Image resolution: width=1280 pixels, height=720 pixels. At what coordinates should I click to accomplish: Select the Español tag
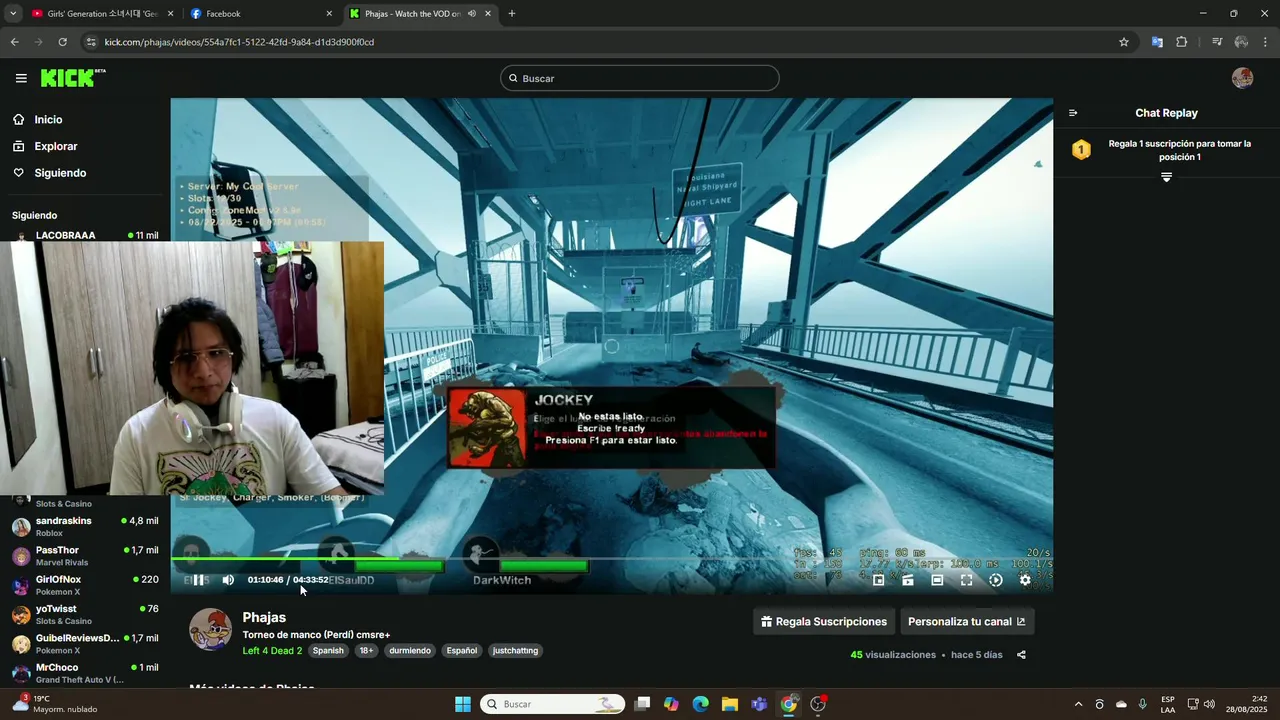(x=462, y=651)
